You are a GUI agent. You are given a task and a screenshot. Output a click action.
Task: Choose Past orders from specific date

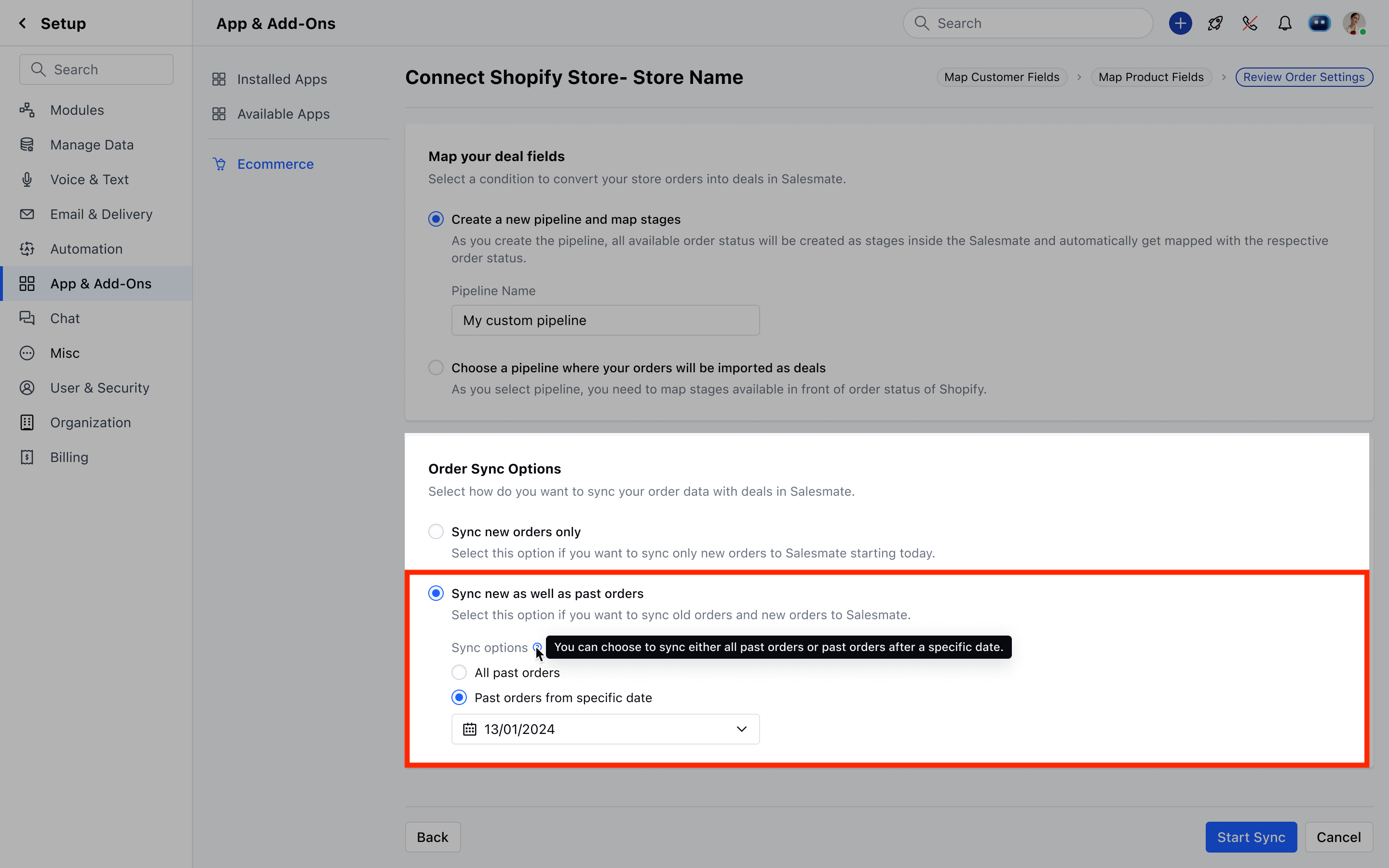[459, 697]
